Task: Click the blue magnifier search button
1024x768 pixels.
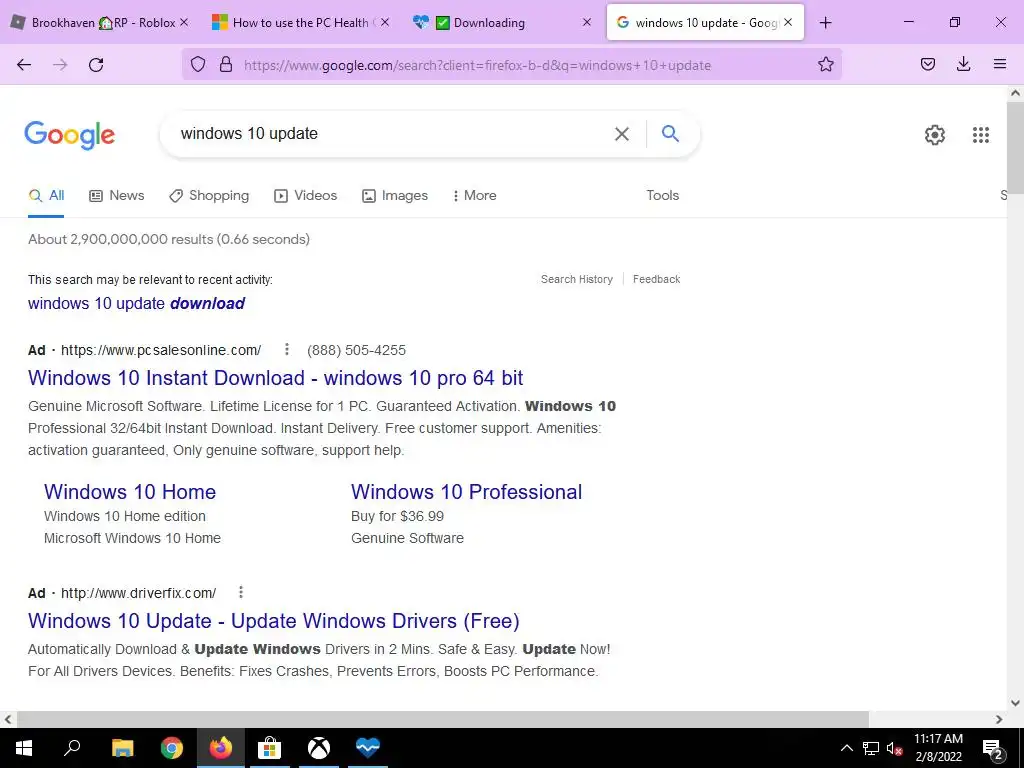Action: [670, 134]
